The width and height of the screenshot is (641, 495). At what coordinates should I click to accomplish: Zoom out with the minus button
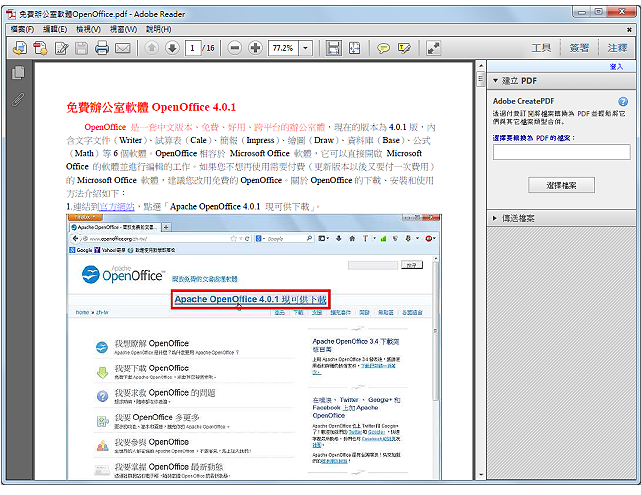pos(235,48)
